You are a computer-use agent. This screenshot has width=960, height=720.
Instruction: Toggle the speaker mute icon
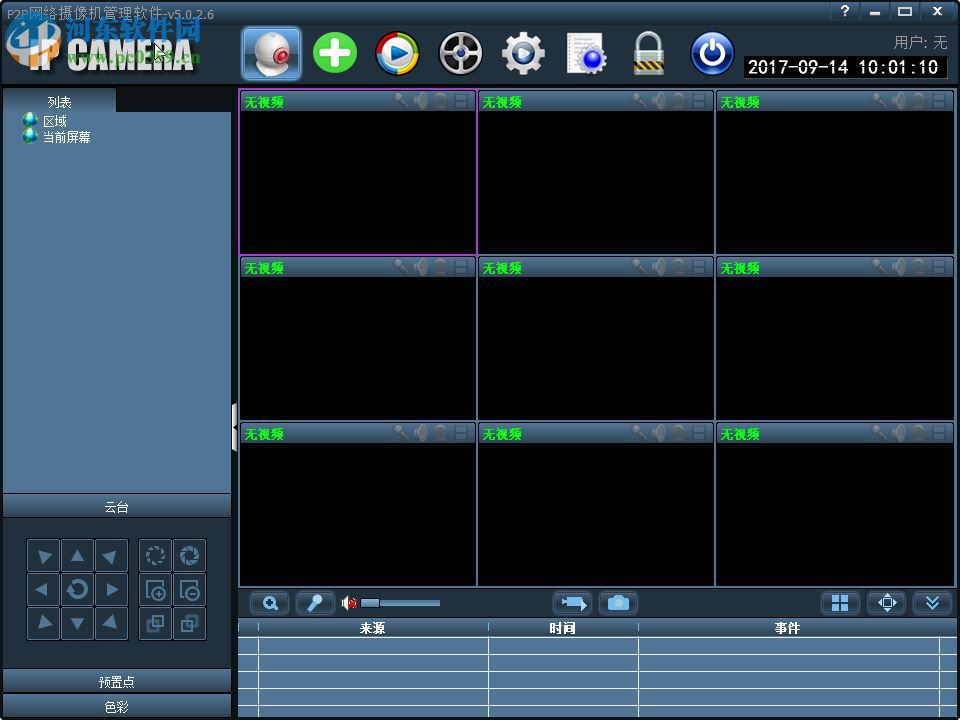[x=349, y=603]
